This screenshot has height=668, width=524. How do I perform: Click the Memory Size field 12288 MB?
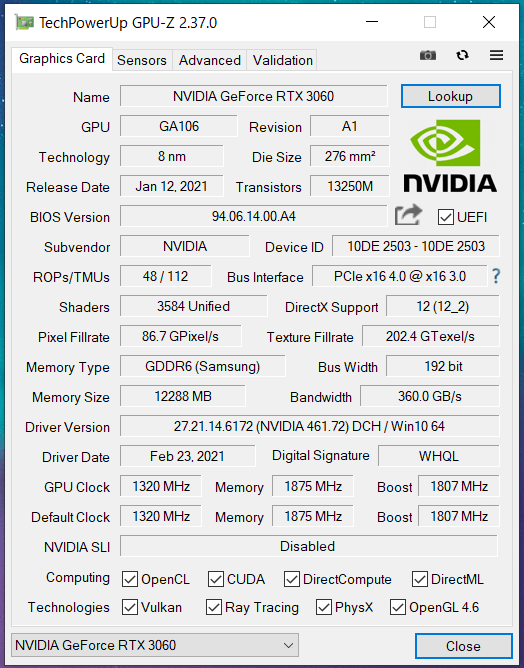pos(183,396)
